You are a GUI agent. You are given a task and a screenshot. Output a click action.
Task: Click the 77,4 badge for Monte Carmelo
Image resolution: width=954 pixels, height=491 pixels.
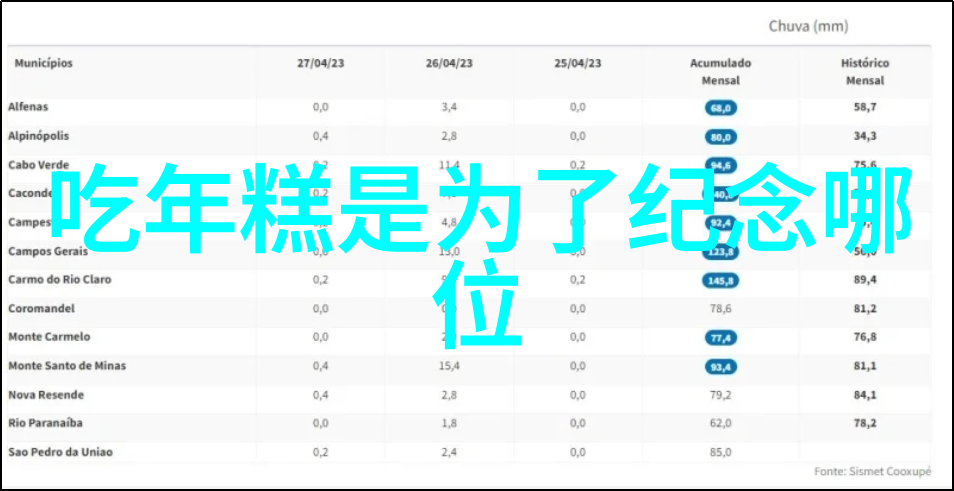pos(720,338)
